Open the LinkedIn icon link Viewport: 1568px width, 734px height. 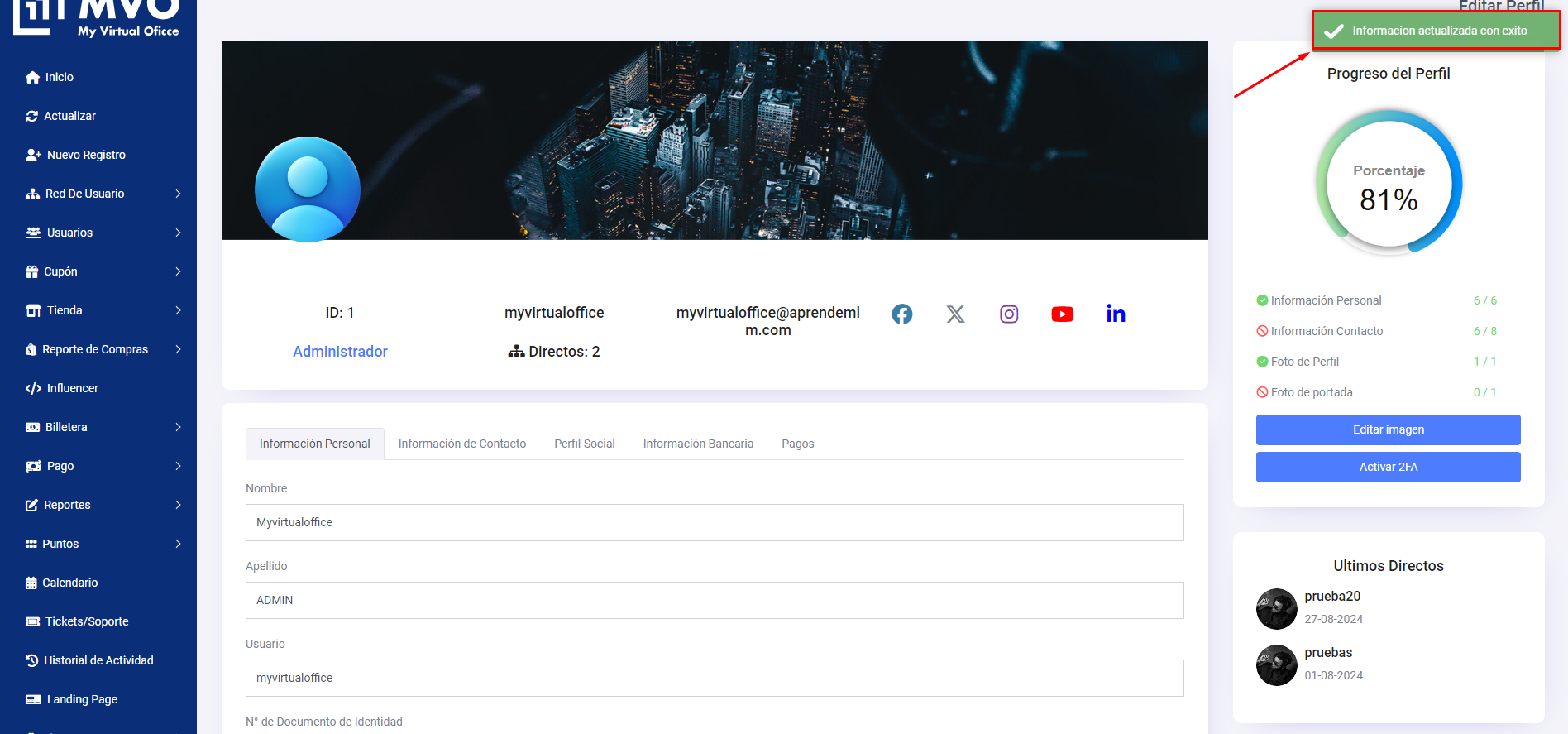point(1116,314)
